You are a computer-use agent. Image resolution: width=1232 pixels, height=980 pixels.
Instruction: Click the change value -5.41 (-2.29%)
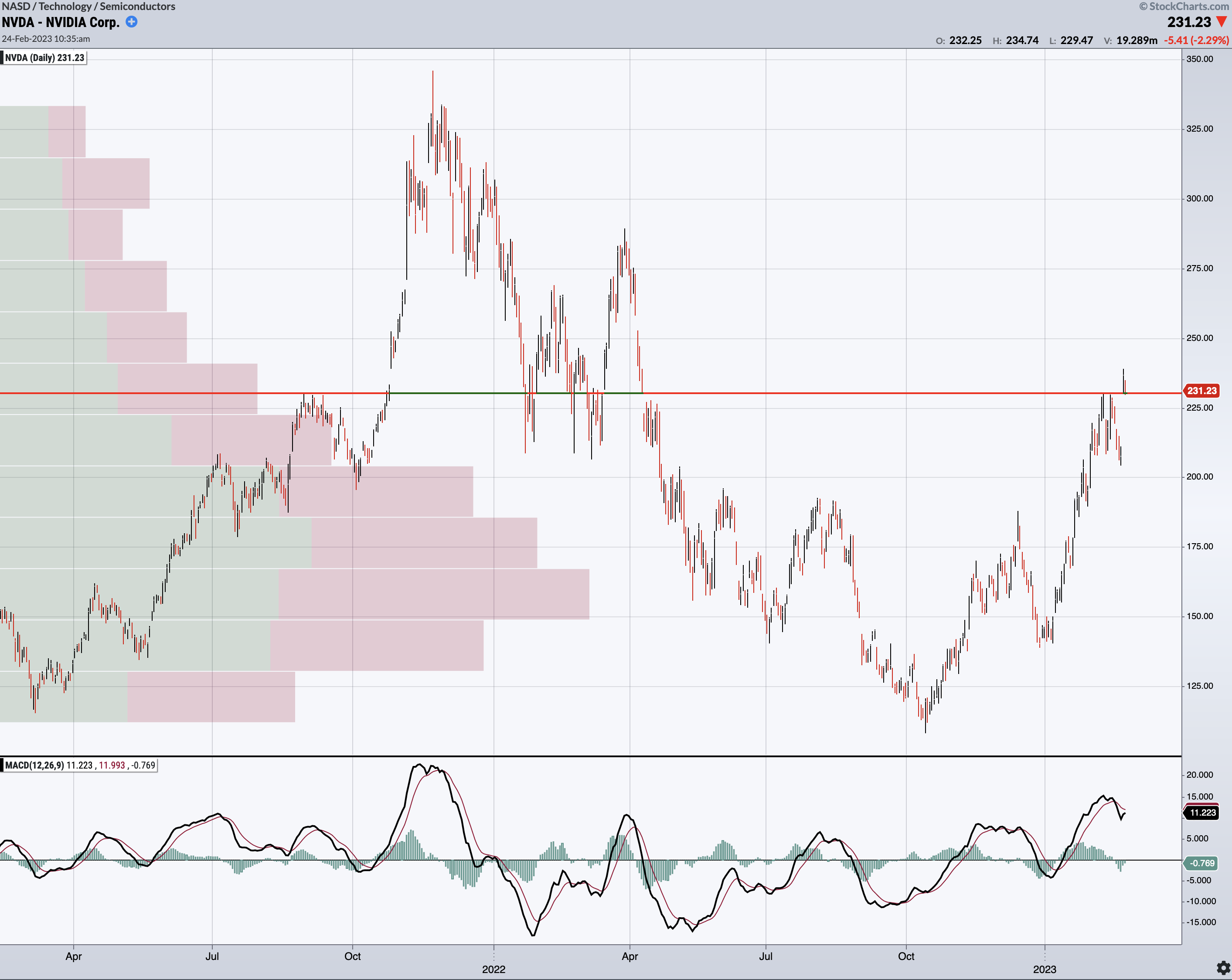1197,41
